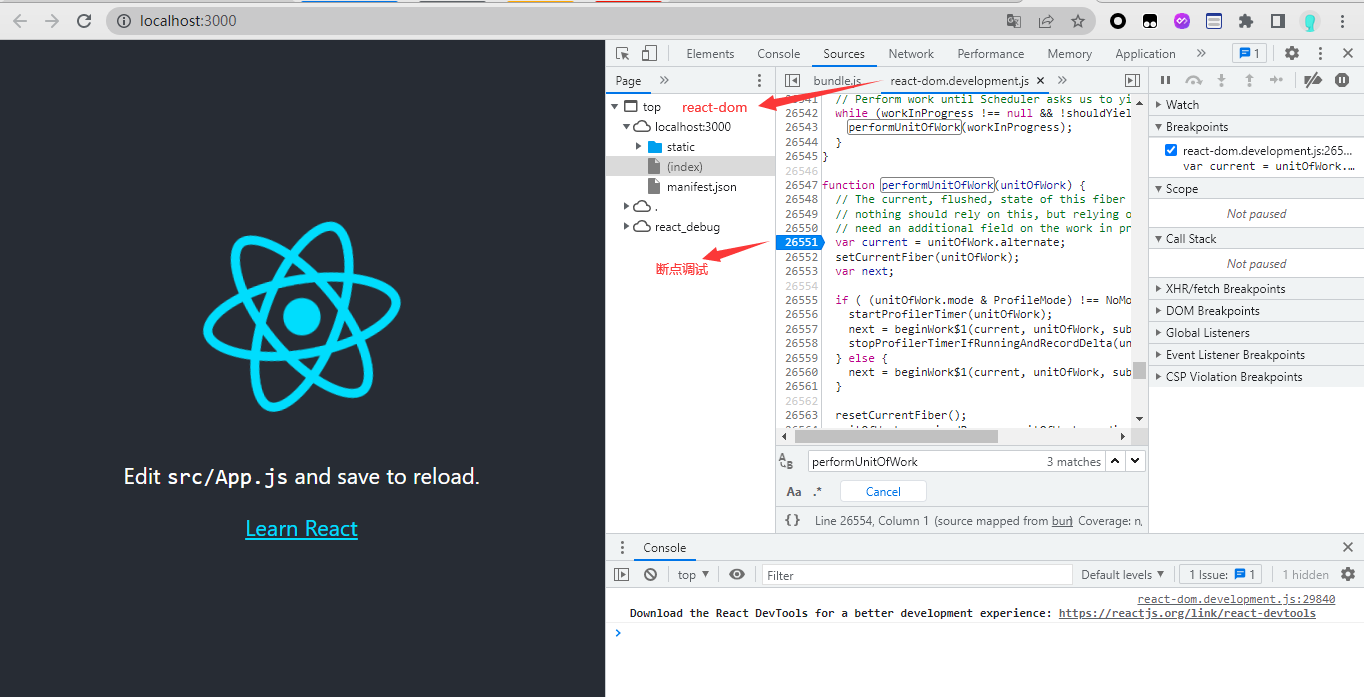This screenshot has height=697, width=1364.
Task: Open the console drawer three-dot menu
Action: (622, 547)
